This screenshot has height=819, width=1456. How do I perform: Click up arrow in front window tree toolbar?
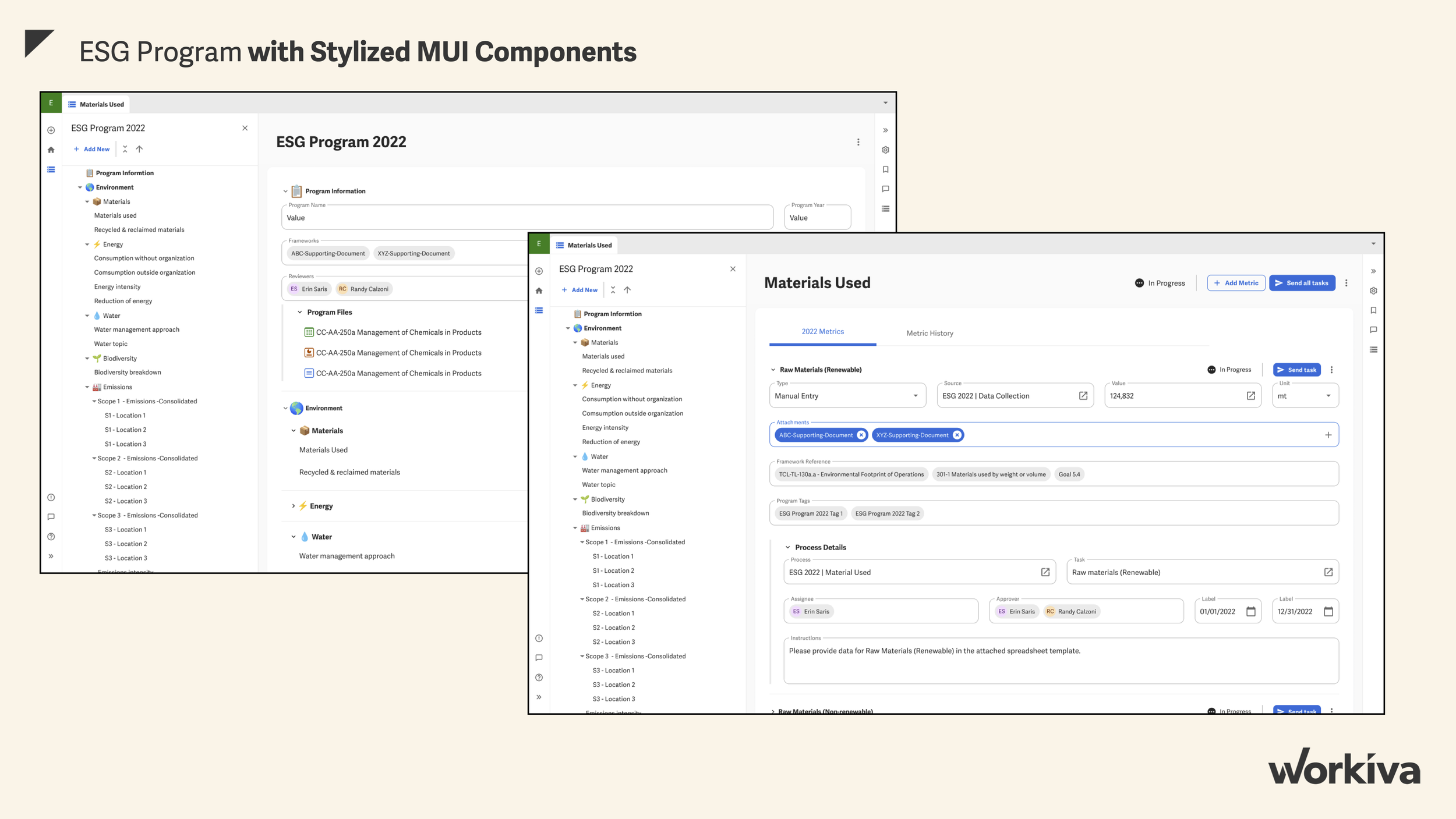627,290
